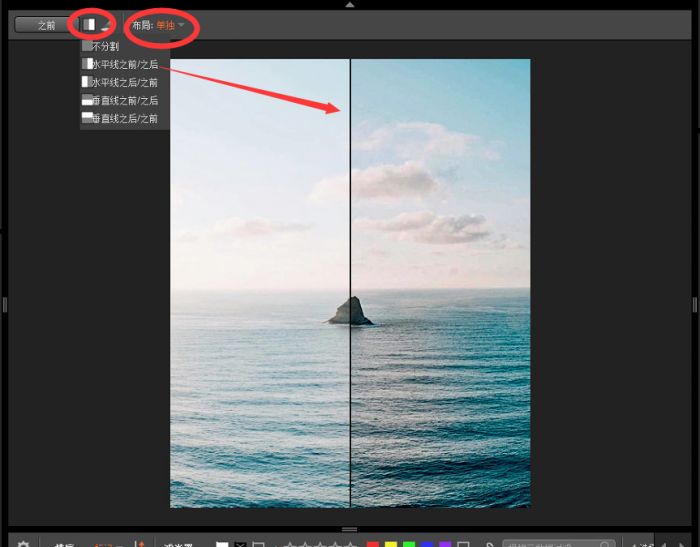Expand the right side panel handle

tap(695, 304)
